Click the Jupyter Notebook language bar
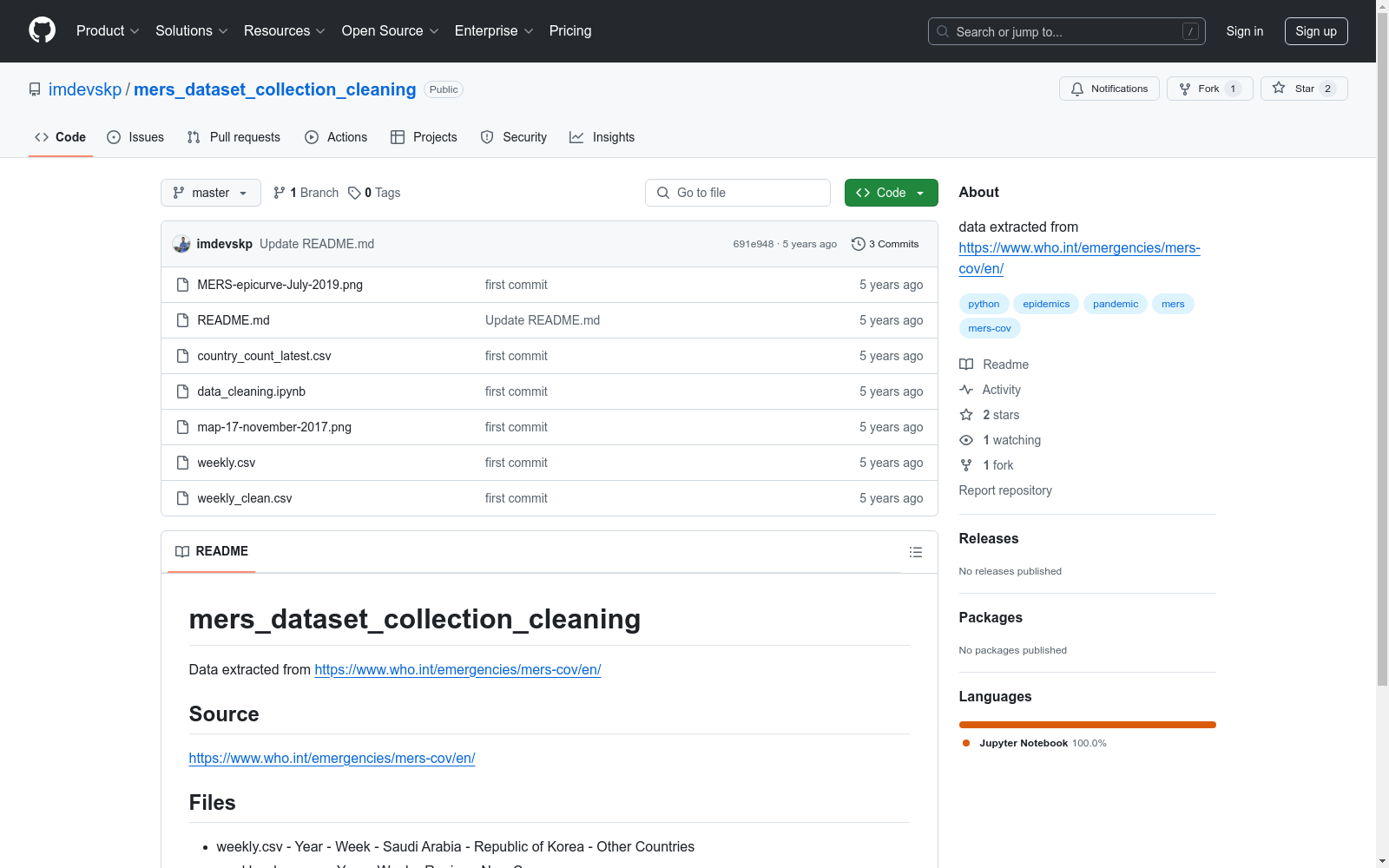The width and height of the screenshot is (1389, 868). tap(1088, 725)
